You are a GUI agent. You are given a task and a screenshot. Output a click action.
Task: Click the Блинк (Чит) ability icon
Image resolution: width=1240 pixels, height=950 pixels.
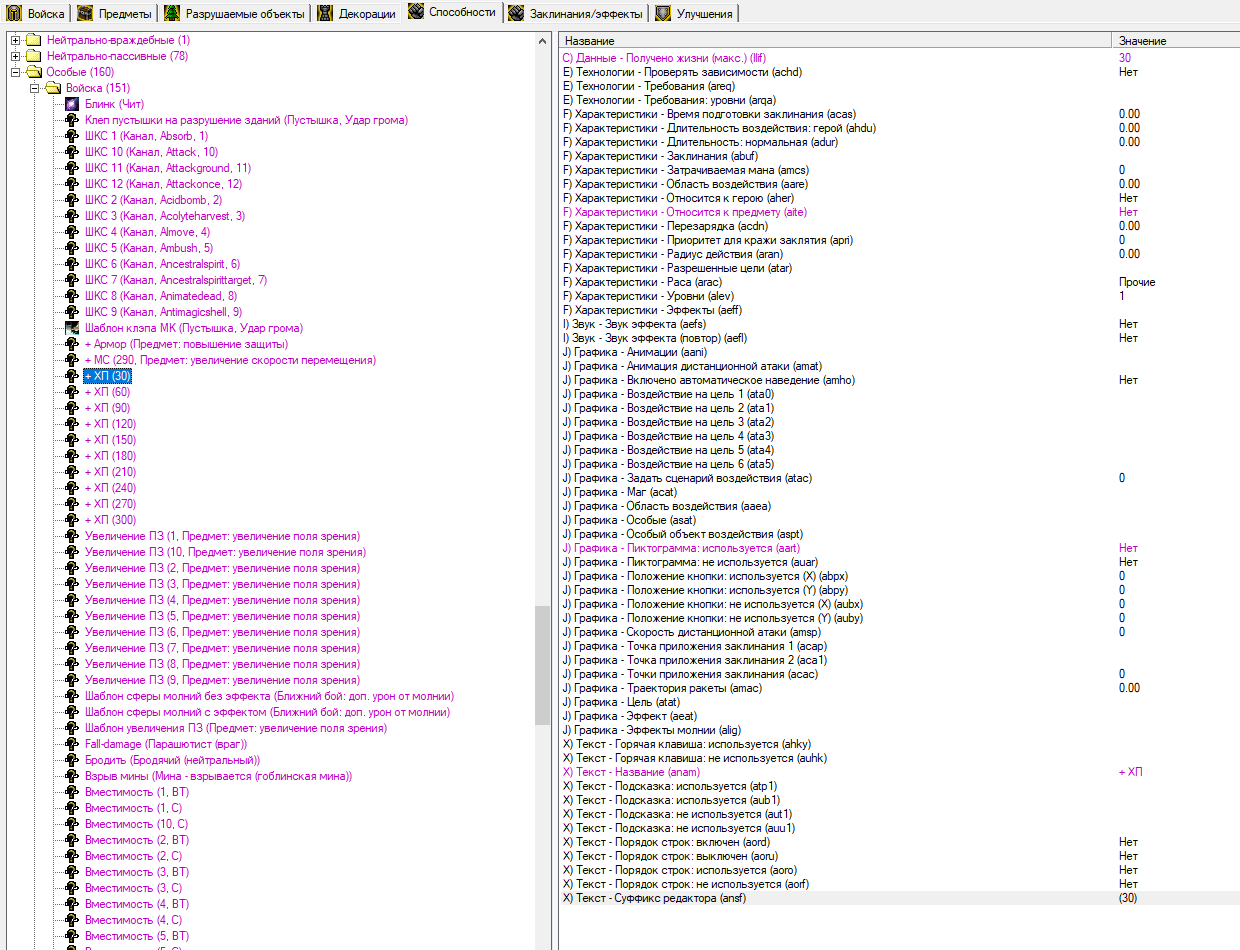point(72,104)
